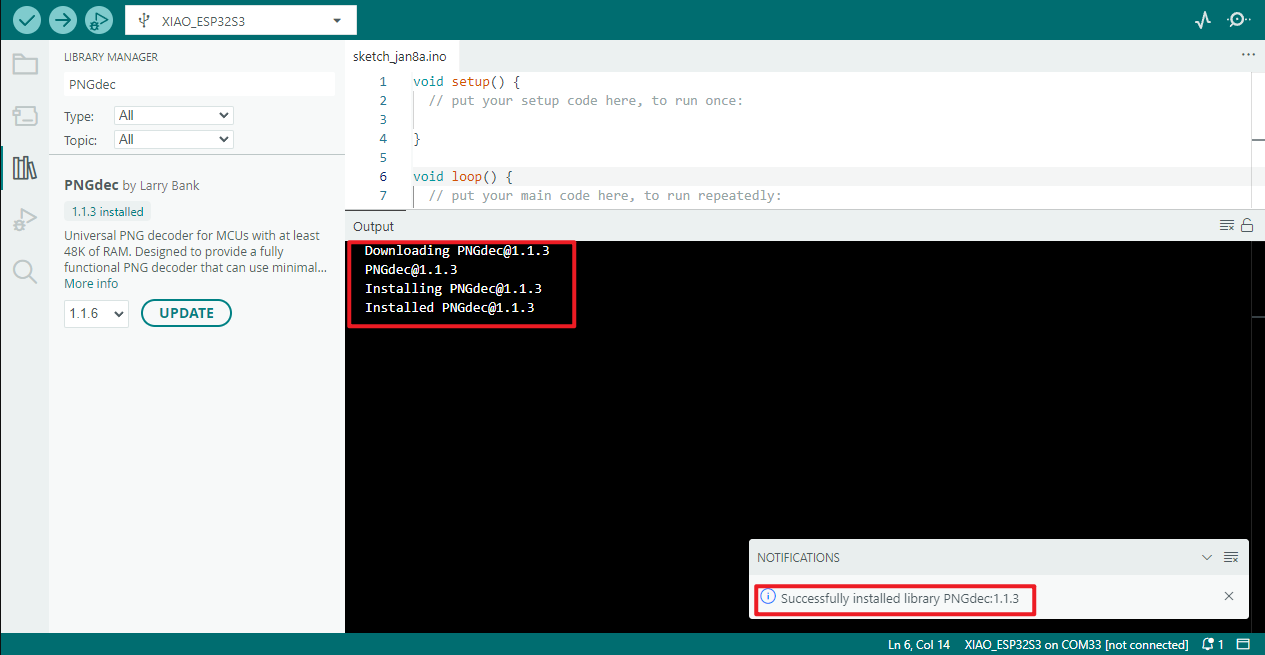Select the PNGdec version 1.1.6 dropdown
This screenshot has width=1265, height=655.
point(96,314)
